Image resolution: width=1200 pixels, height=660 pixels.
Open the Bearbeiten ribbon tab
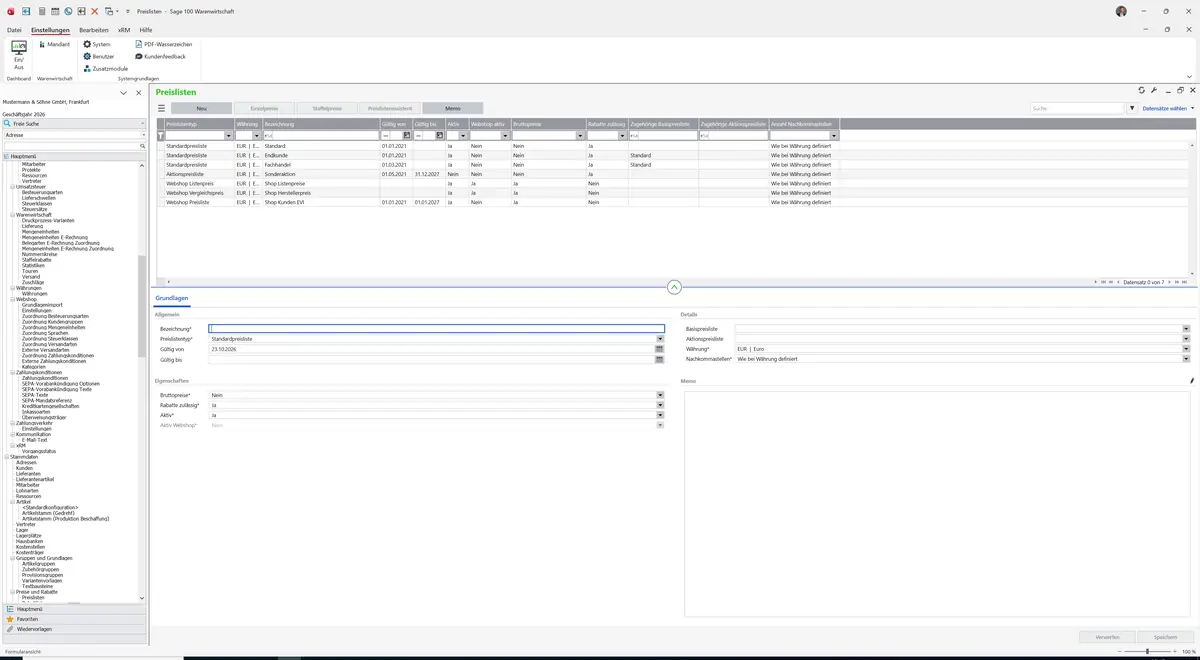pyautogui.click(x=94, y=30)
